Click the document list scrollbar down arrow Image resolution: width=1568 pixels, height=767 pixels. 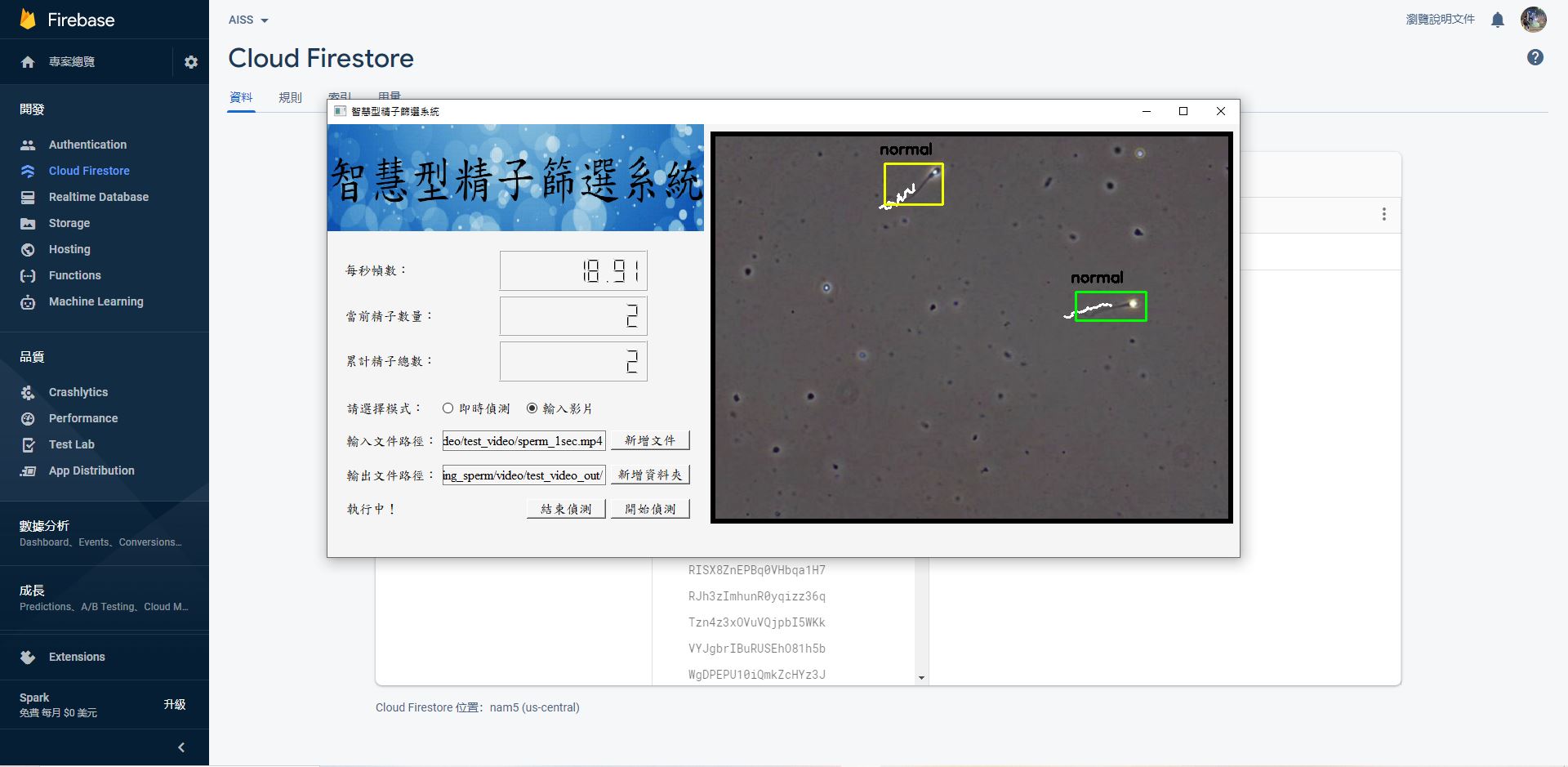(921, 677)
